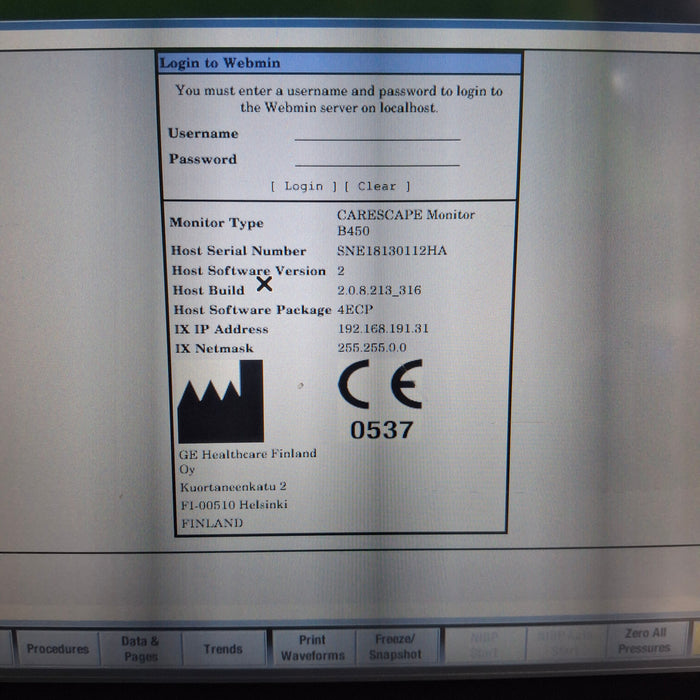
Task: Select the greyed-out NIBP Start button
Action: 484,644
